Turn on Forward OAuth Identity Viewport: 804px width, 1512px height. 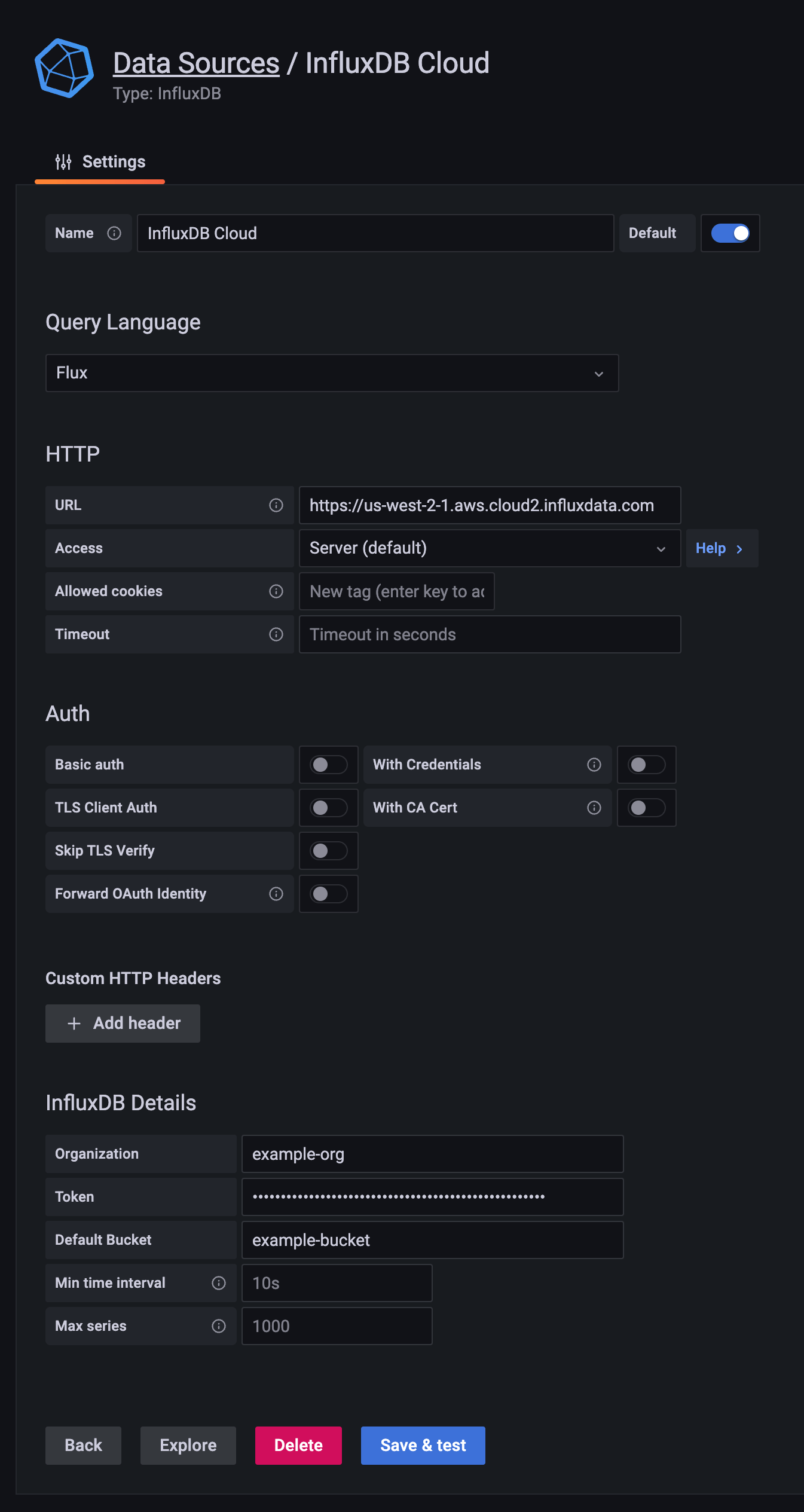click(x=329, y=894)
